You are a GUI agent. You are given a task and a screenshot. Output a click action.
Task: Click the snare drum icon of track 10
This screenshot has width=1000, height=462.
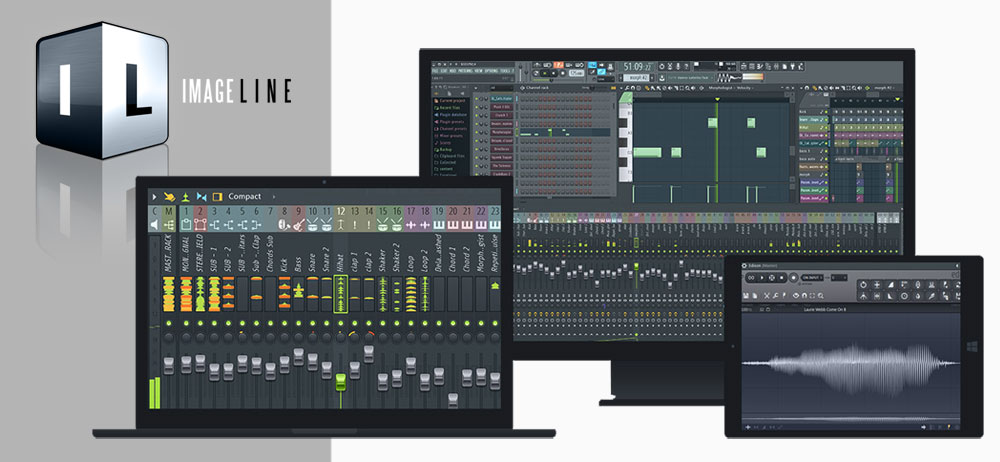(x=312, y=225)
